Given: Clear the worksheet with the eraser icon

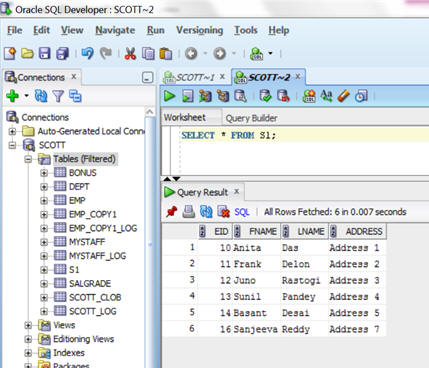Looking at the screenshot, I should click(x=344, y=96).
